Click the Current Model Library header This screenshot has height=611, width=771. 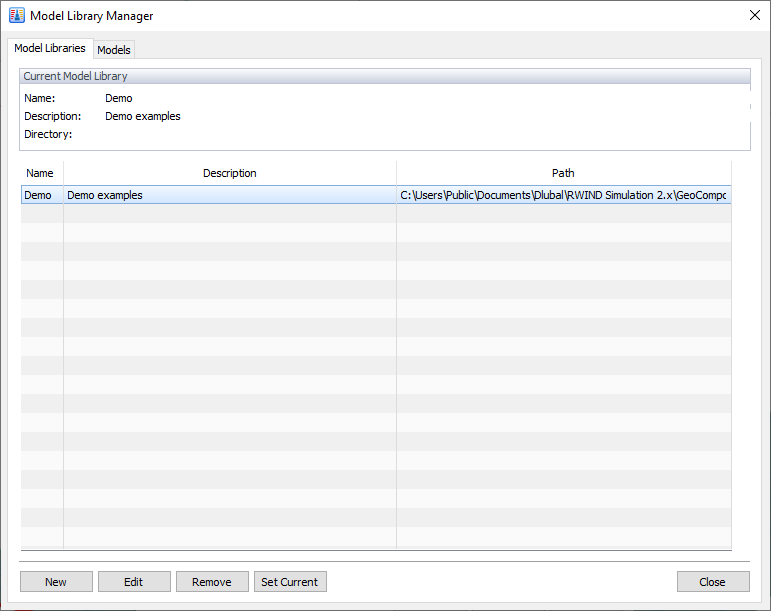point(385,76)
